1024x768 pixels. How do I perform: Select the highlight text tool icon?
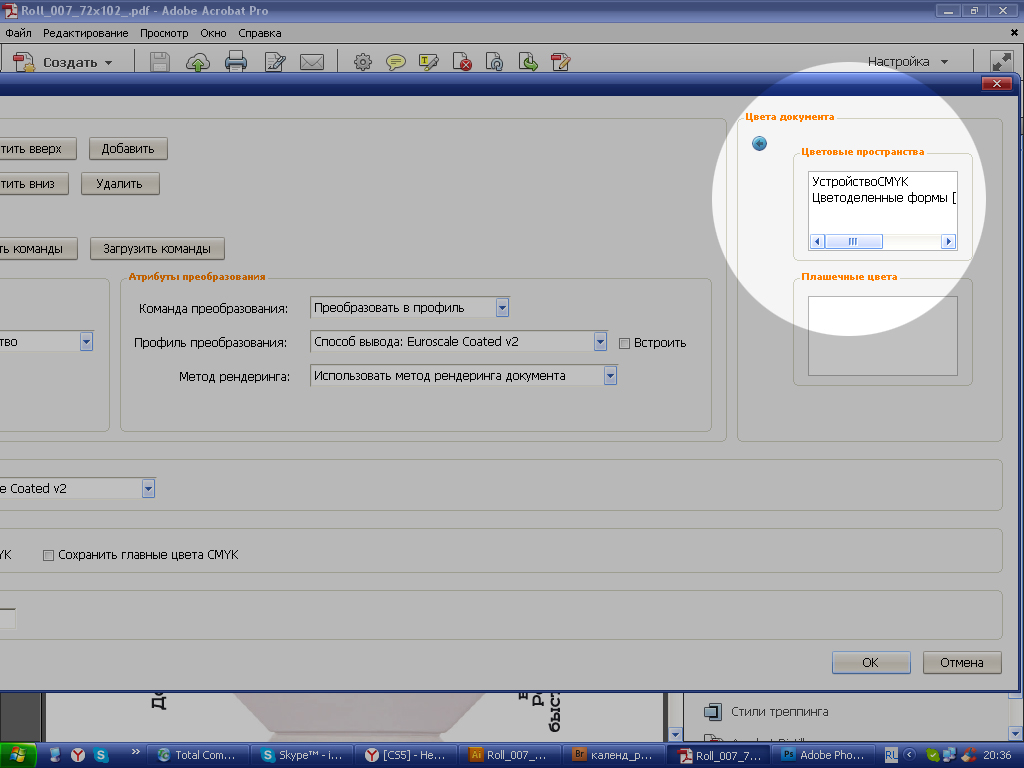[x=429, y=62]
